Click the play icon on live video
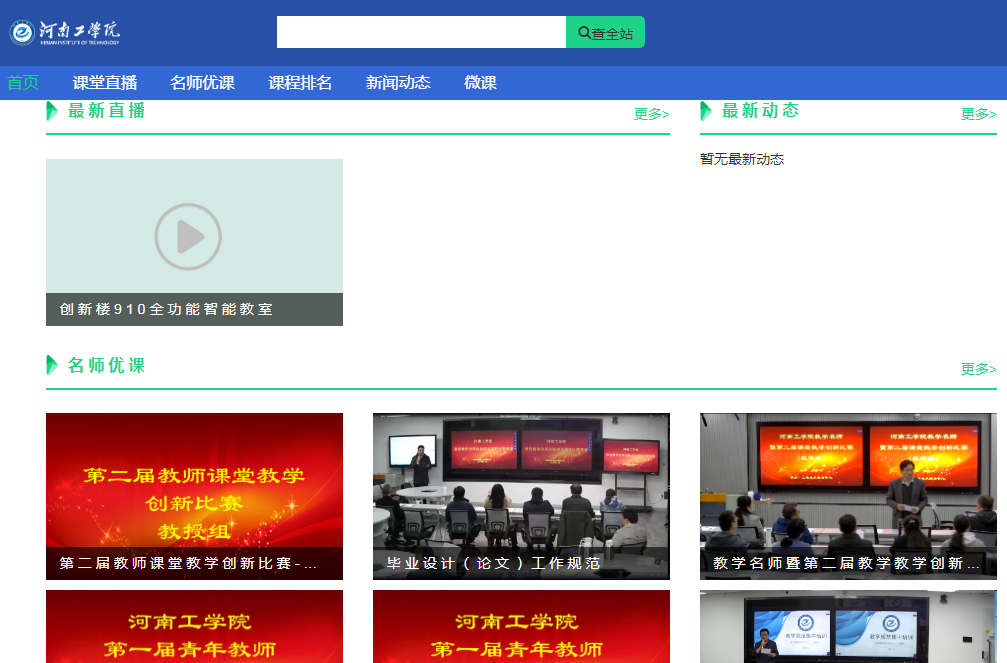The height and width of the screenshot is (663, 1007). pyautogui.click(x=188, y=236)
